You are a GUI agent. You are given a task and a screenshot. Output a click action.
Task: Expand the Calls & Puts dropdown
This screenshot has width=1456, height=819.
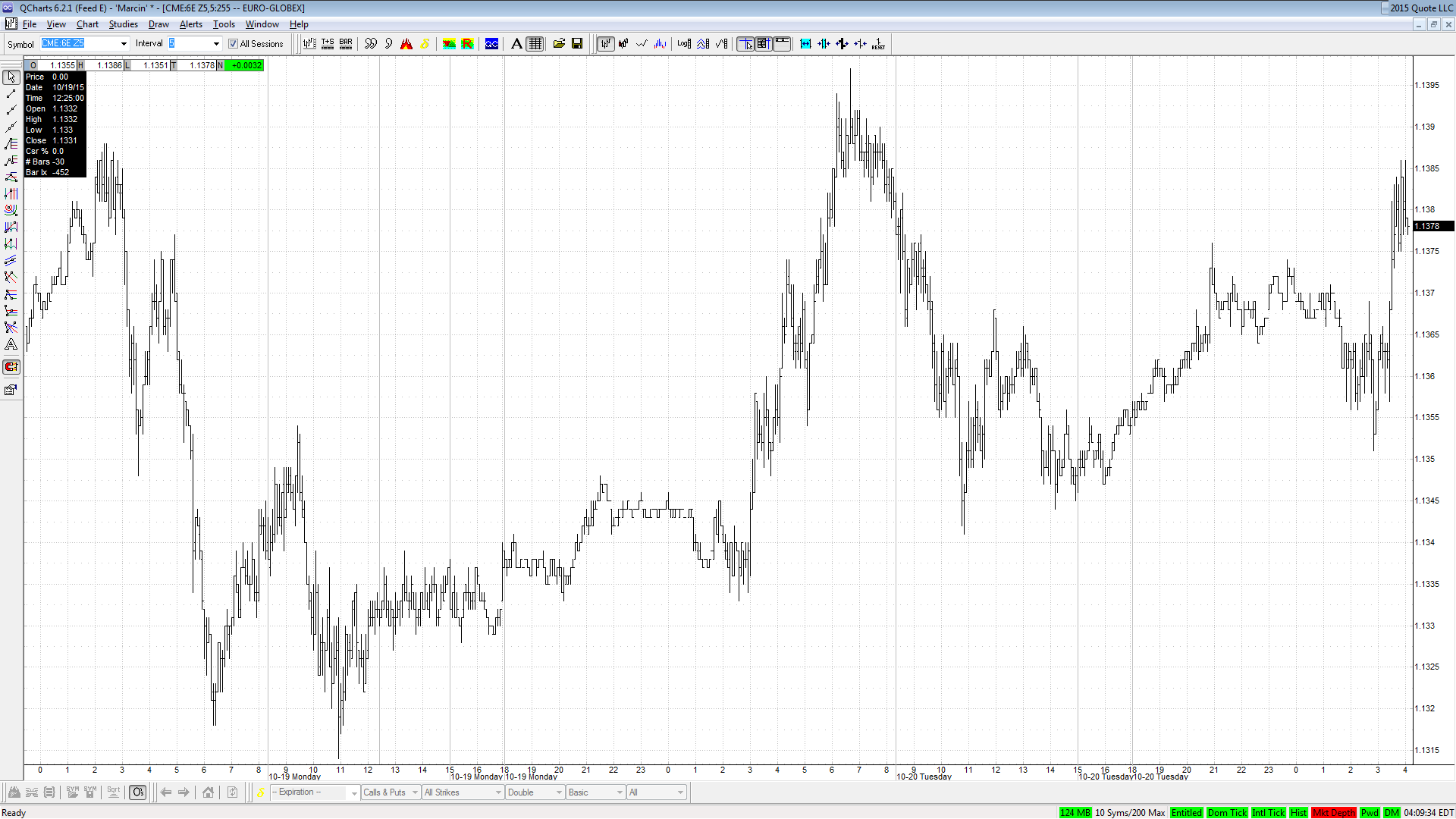(x=415, y=793)
